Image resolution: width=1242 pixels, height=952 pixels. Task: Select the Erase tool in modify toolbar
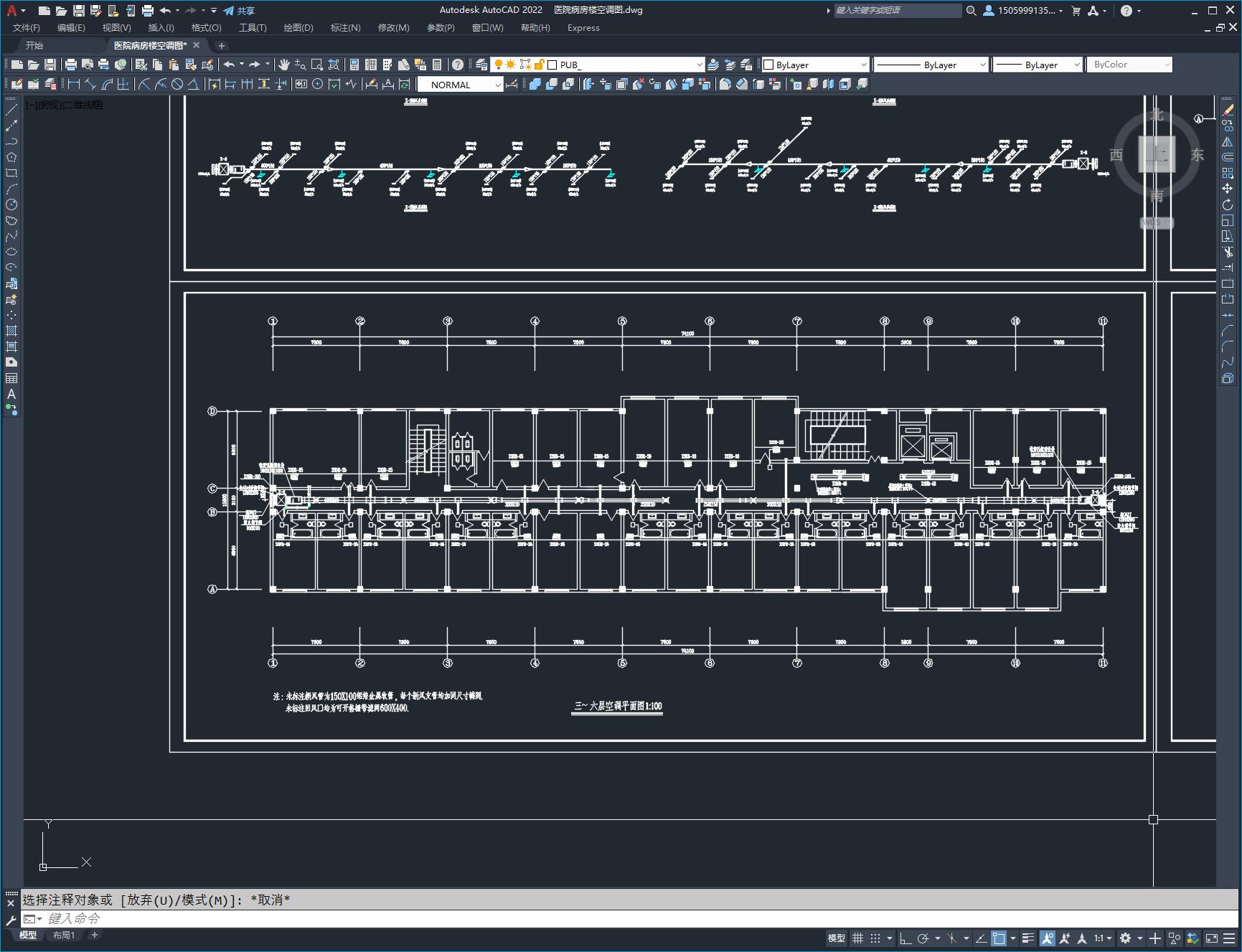pyautogui.click(x=1228, y=110)
